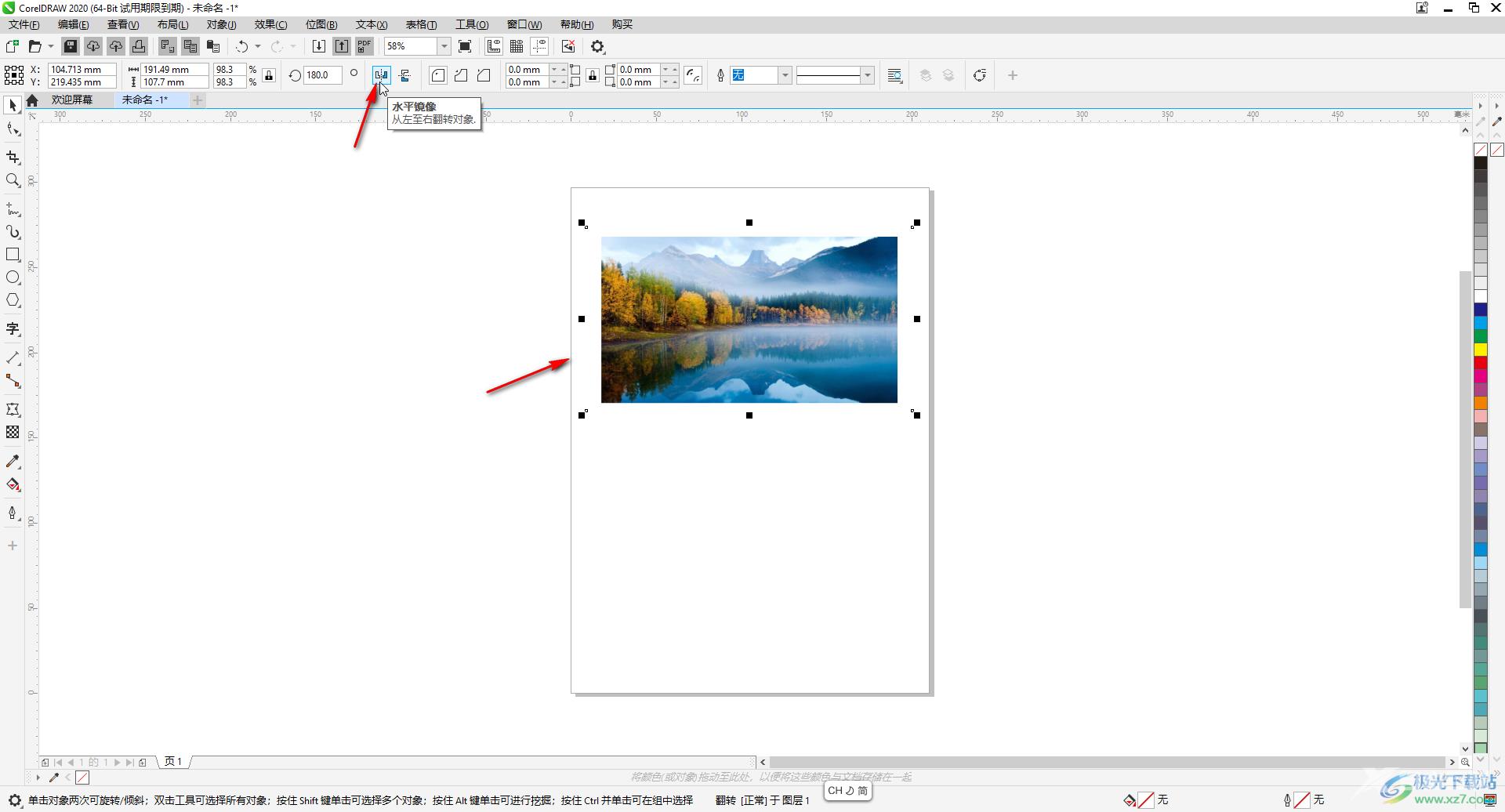This screenshot has height=812, width=1505.
Task: Create a new document
Action: point(13,46)
